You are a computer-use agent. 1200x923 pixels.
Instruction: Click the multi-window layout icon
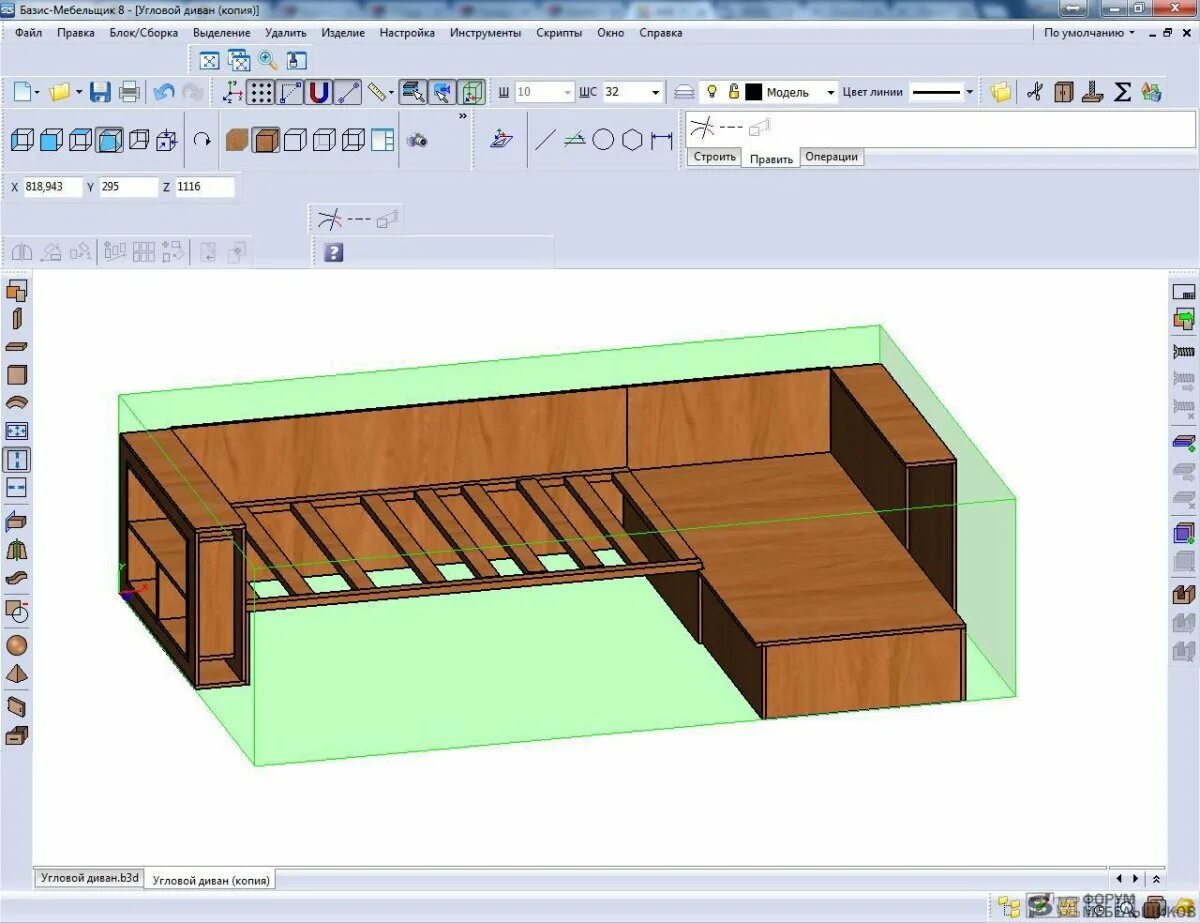382,140
